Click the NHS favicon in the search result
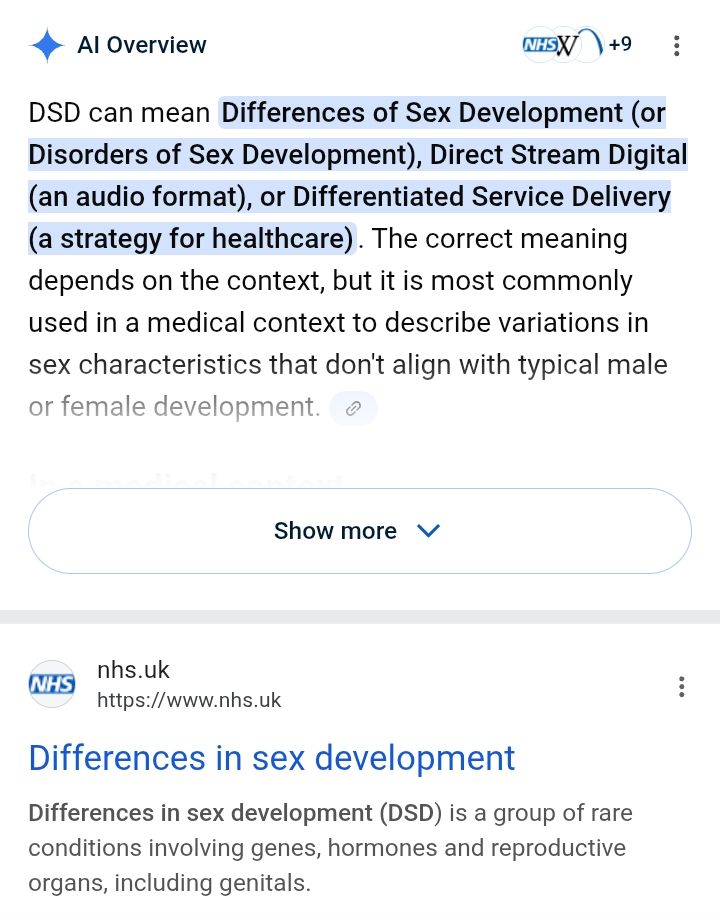The height and width of the screenshot is (915, 720). click(52, 684)
